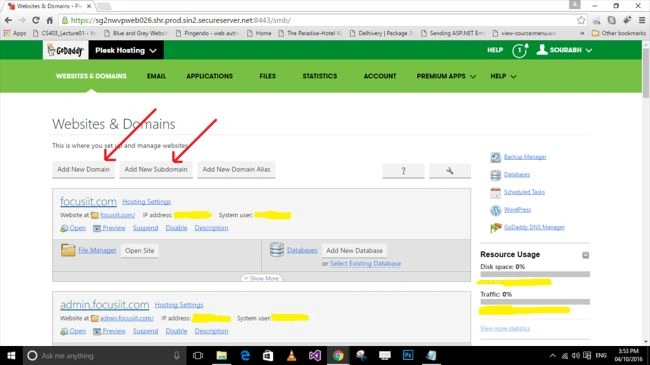Viewport: 650px width, 365px height.
Task: Click Add New Domain Alias button
Action: point(236,170)
